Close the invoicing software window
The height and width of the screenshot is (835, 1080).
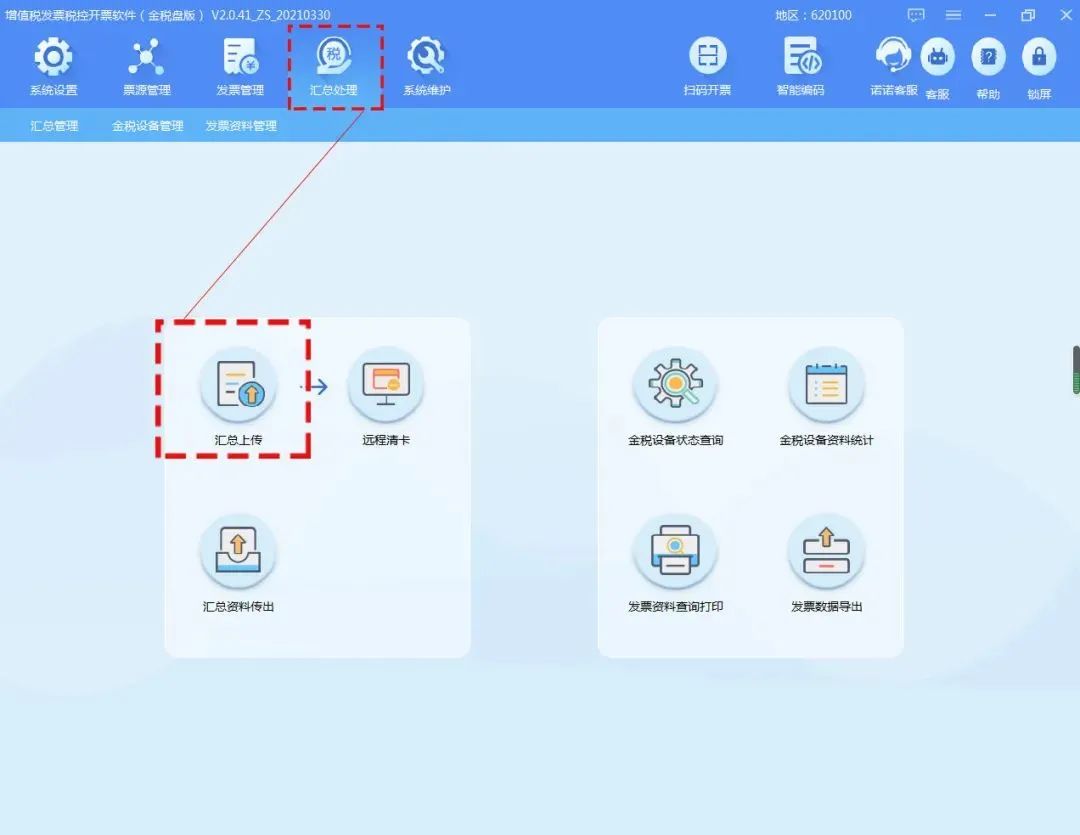tap(1066, 15)
